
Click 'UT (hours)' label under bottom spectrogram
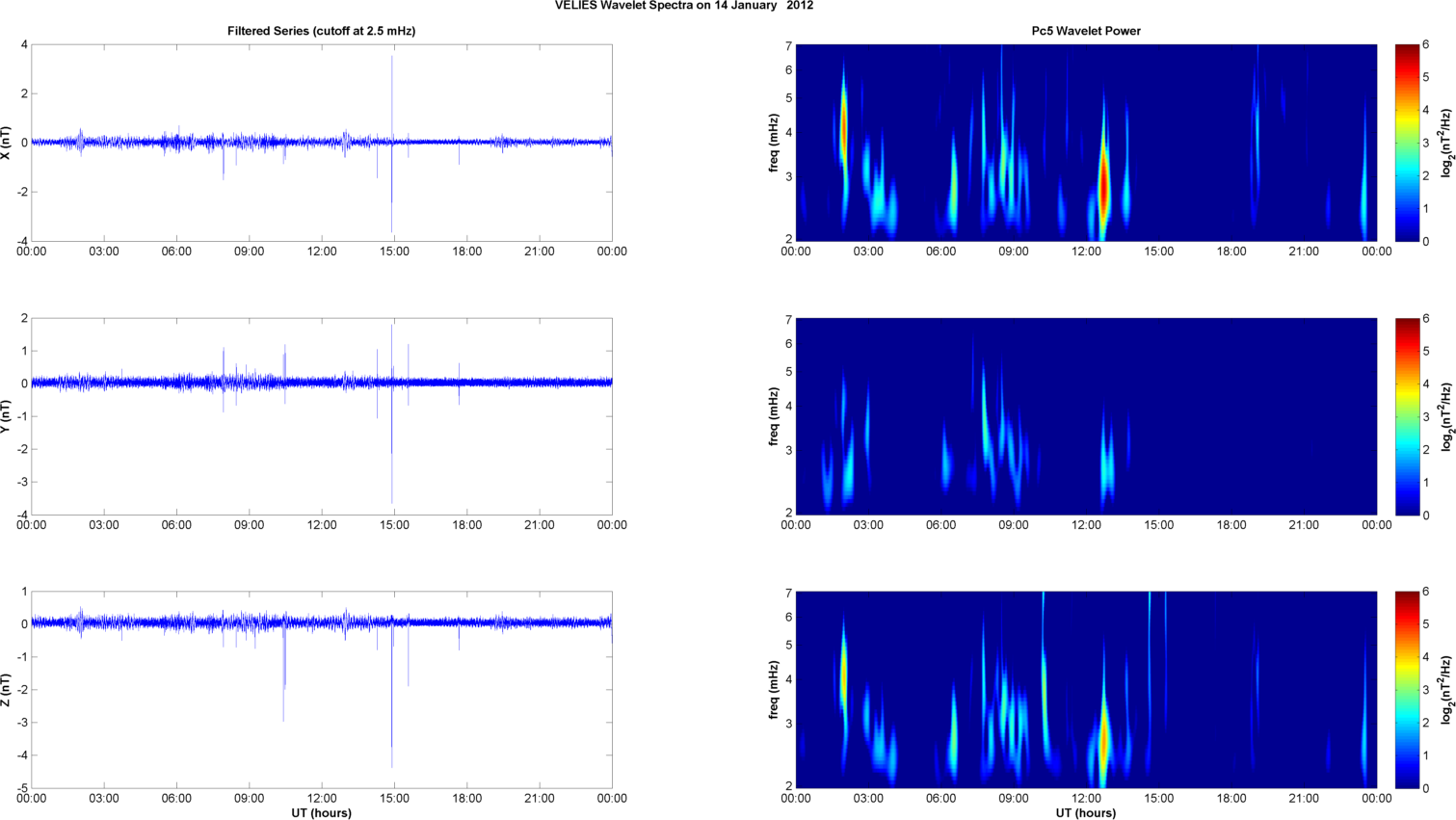pos(1086,813)
